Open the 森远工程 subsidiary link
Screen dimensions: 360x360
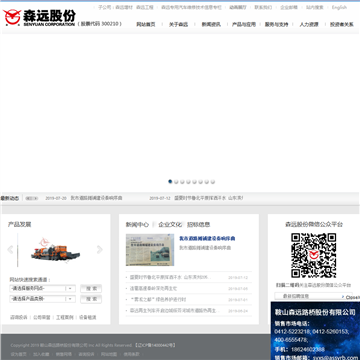[x=145, y=7]
